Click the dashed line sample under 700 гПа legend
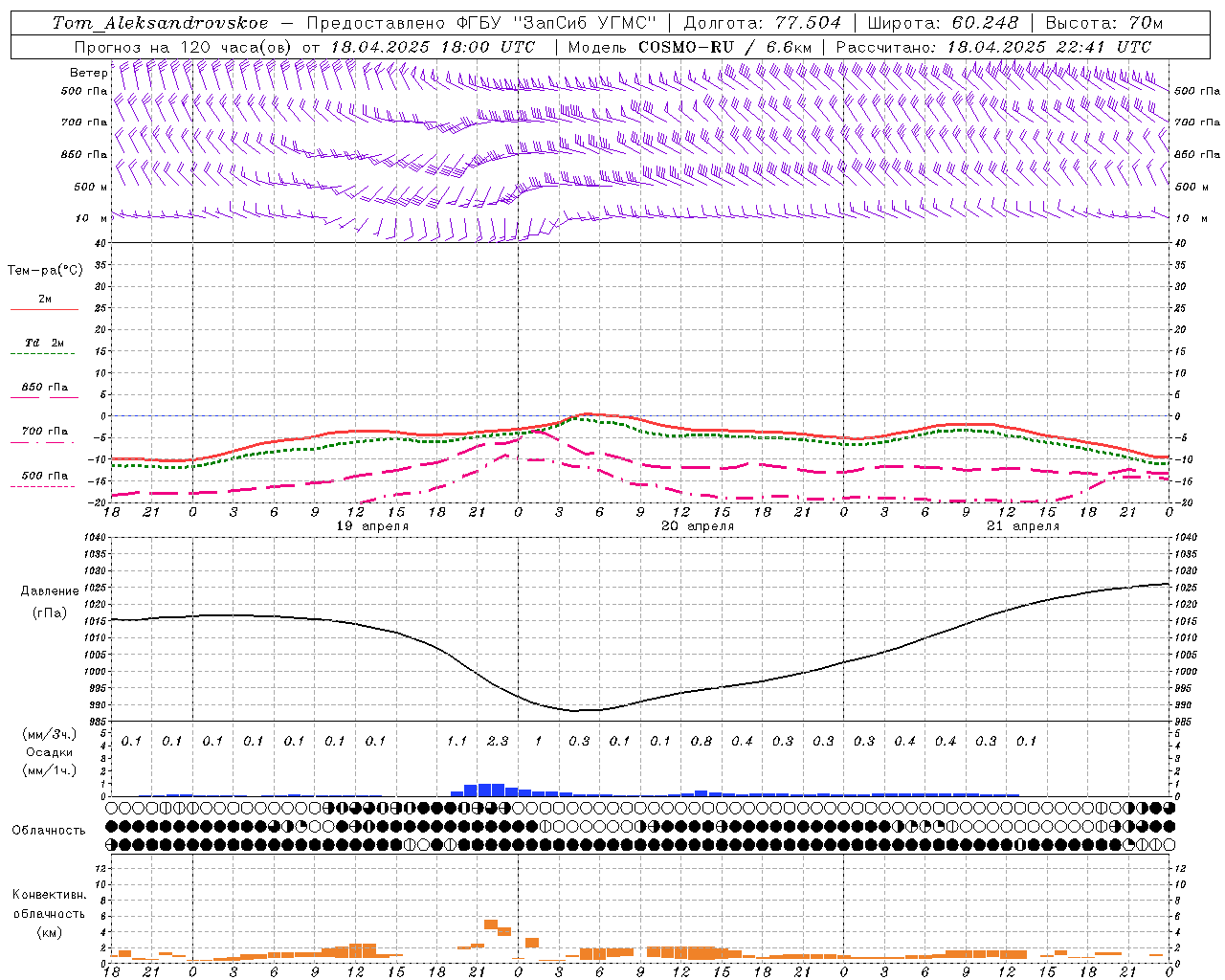This screenshot has width=1225, height=980. [42, 442]
